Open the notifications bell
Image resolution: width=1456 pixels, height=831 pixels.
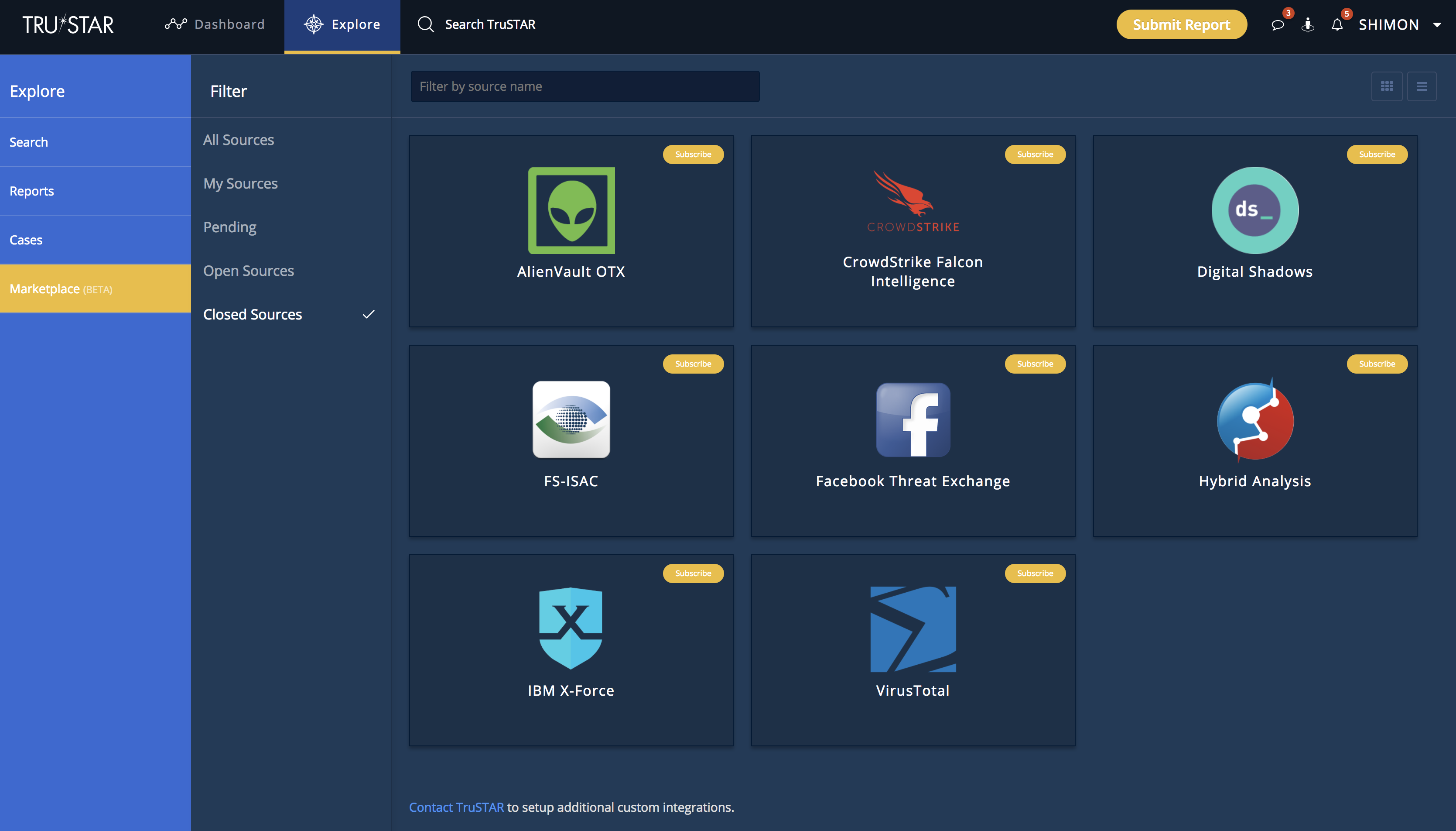tap(1337, 24)
